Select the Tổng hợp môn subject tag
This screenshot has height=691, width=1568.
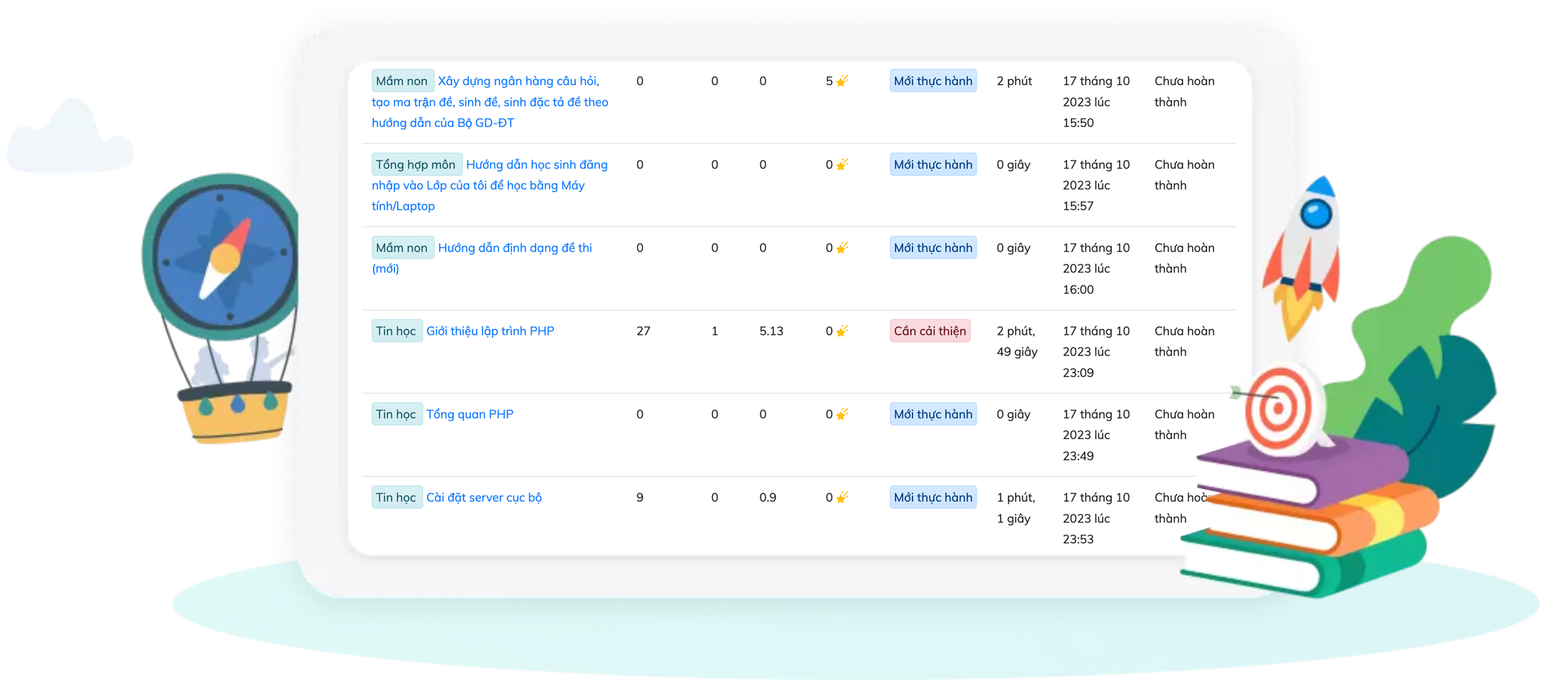point(416,165)
